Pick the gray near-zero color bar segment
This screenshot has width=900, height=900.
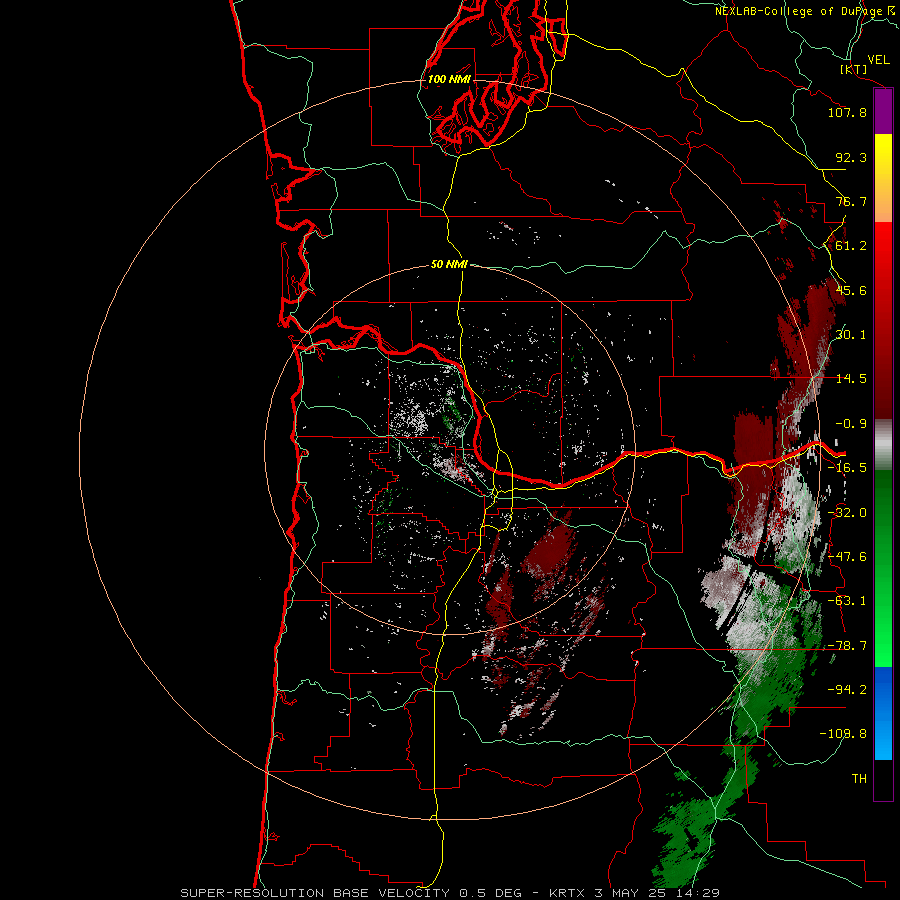[x=883, y=445]
